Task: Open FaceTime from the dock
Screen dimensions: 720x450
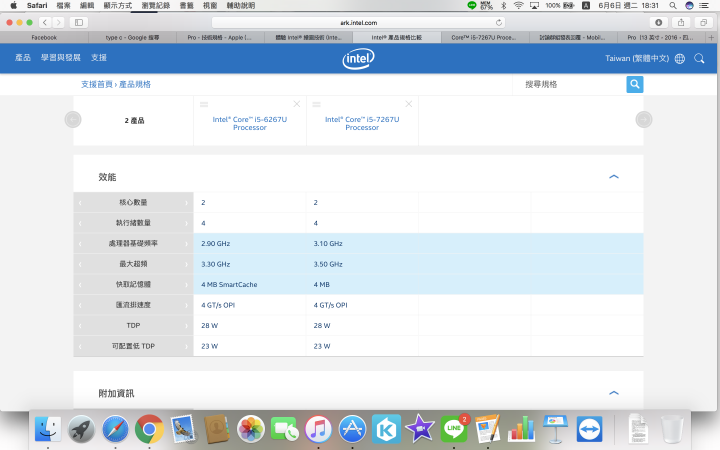Action: [285, 429]
